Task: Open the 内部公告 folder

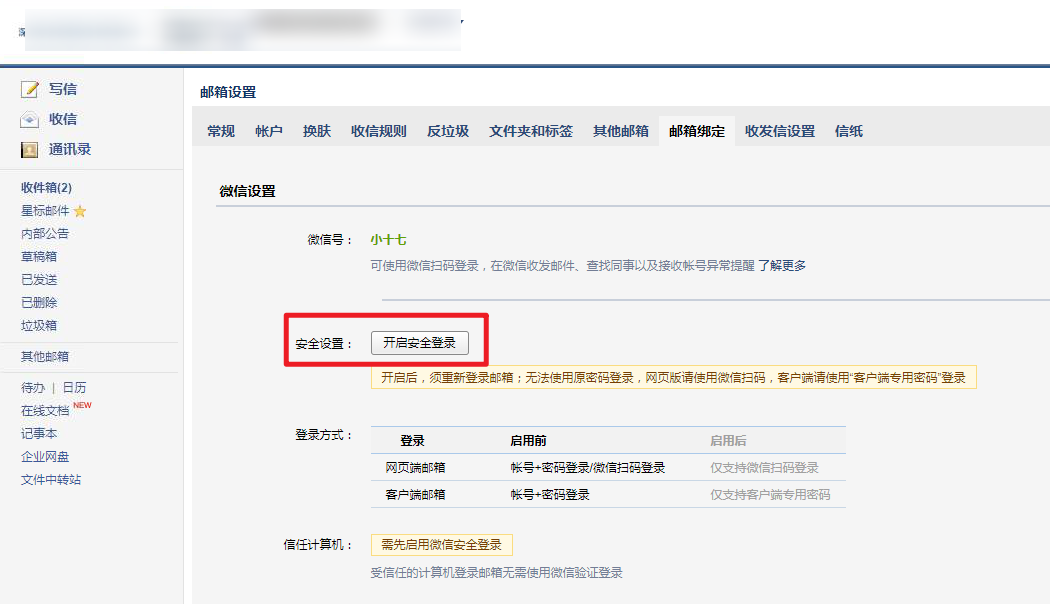Action: [x=45, y=234]
